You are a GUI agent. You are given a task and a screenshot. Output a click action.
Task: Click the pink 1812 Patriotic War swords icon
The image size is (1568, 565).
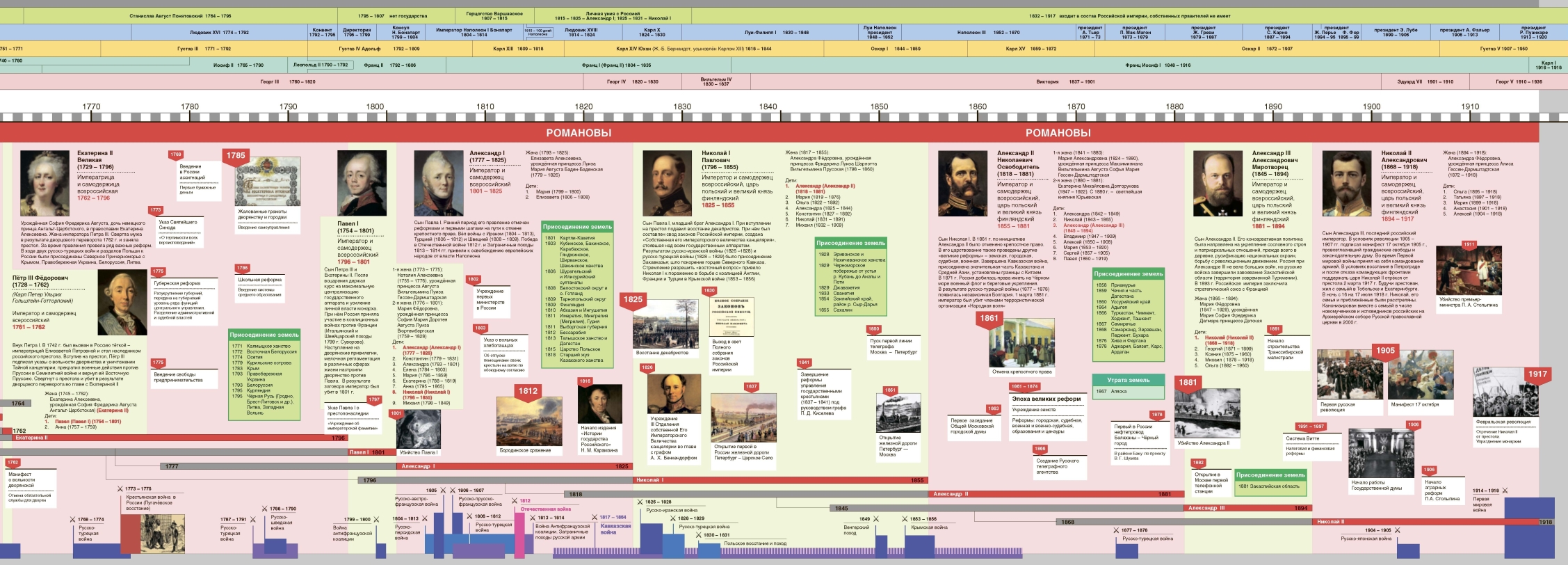pyautogui.click(x=514, y=500)
